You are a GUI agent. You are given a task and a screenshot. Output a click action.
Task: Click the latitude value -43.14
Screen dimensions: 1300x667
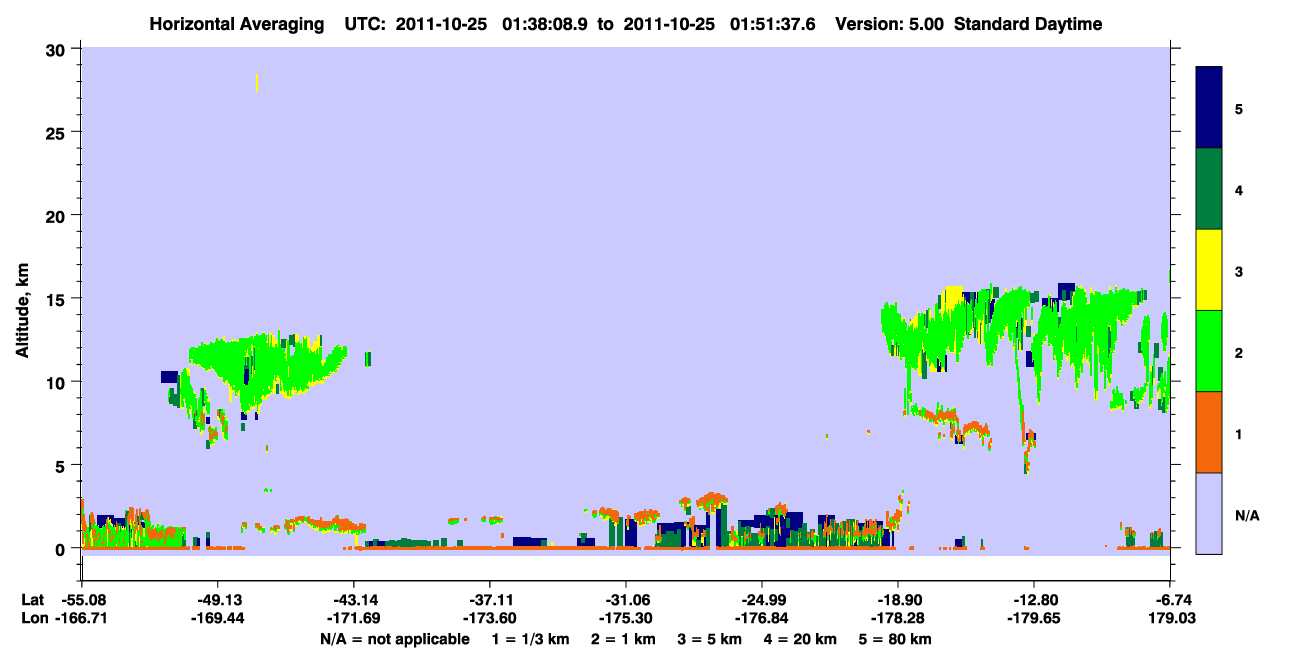tap(353, 600)
